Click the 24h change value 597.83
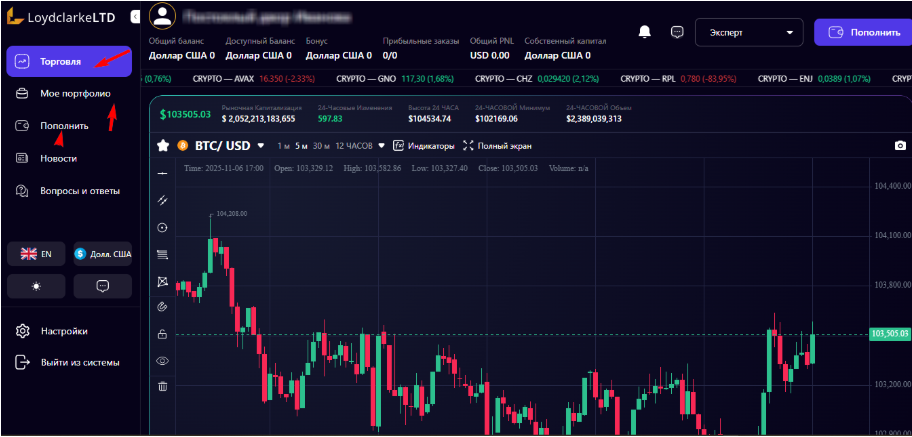 point(330,119)
